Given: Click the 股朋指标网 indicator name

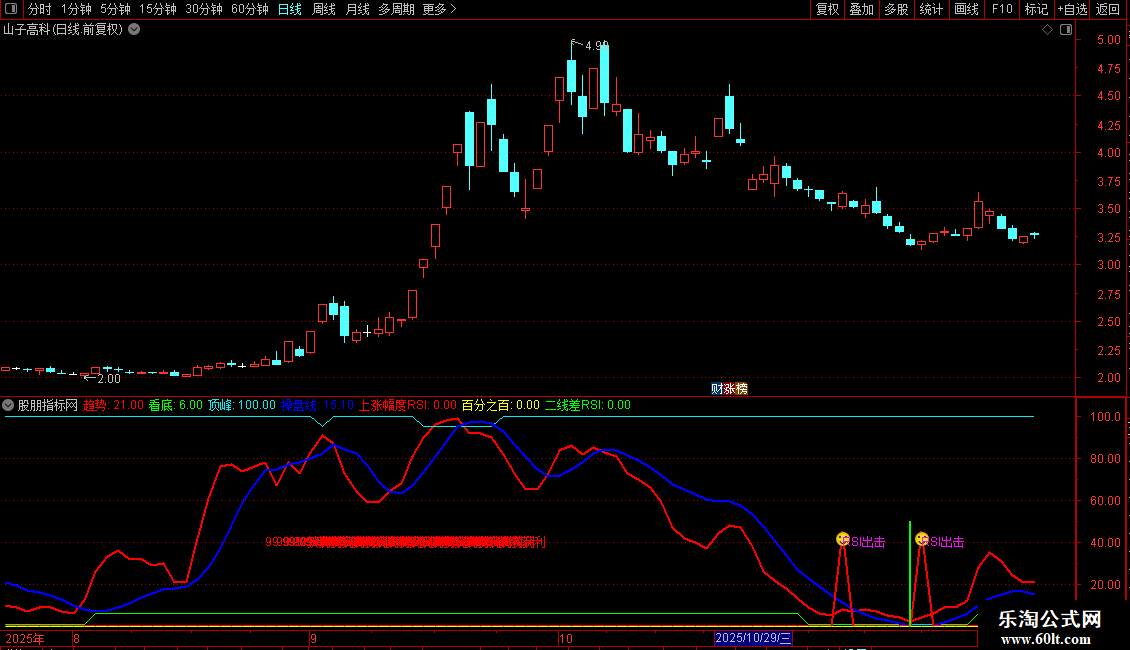Looking at the screenshot, I should click(48, 405).
